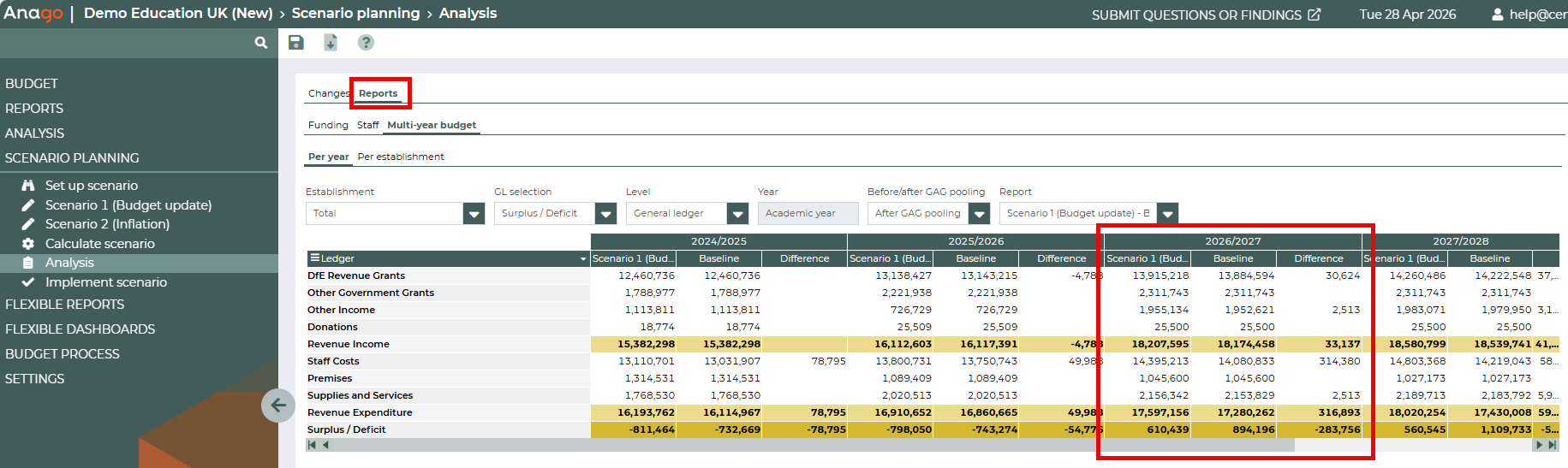Click the Ledger column hamburger menu icon
Viewport: 1568px width, 468px height.
click(x=314, y=258)
